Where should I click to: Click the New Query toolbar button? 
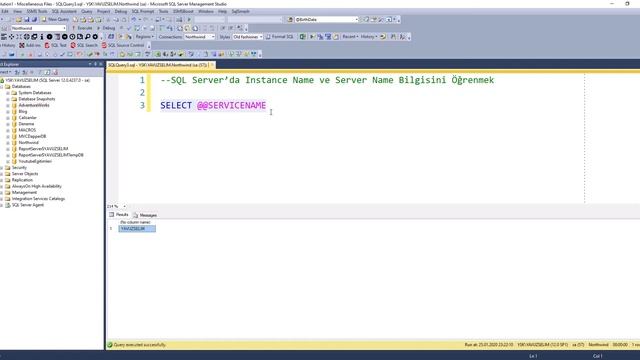[56, 19]
